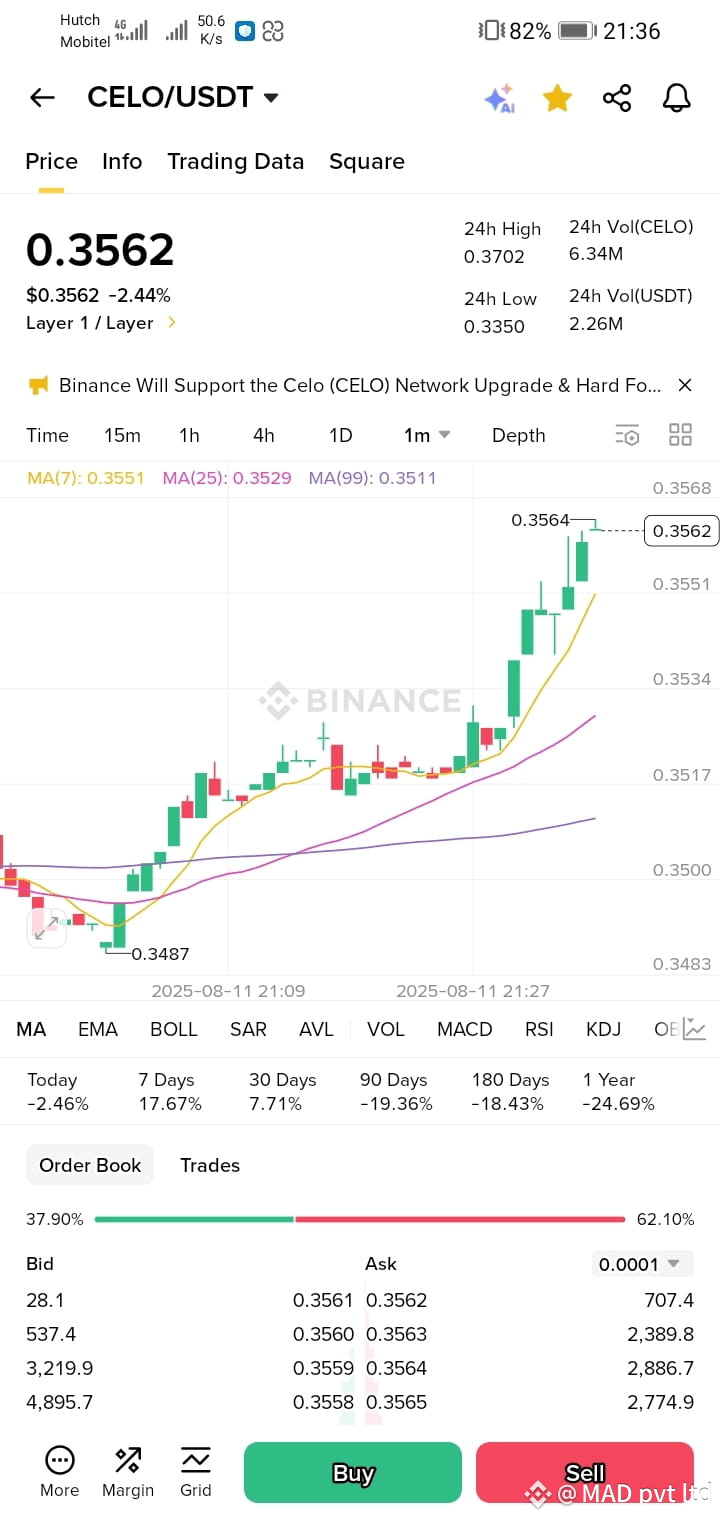Select ask price 0.3562 in order book
Viewport: 720px width, 1520px height.
397,1300
